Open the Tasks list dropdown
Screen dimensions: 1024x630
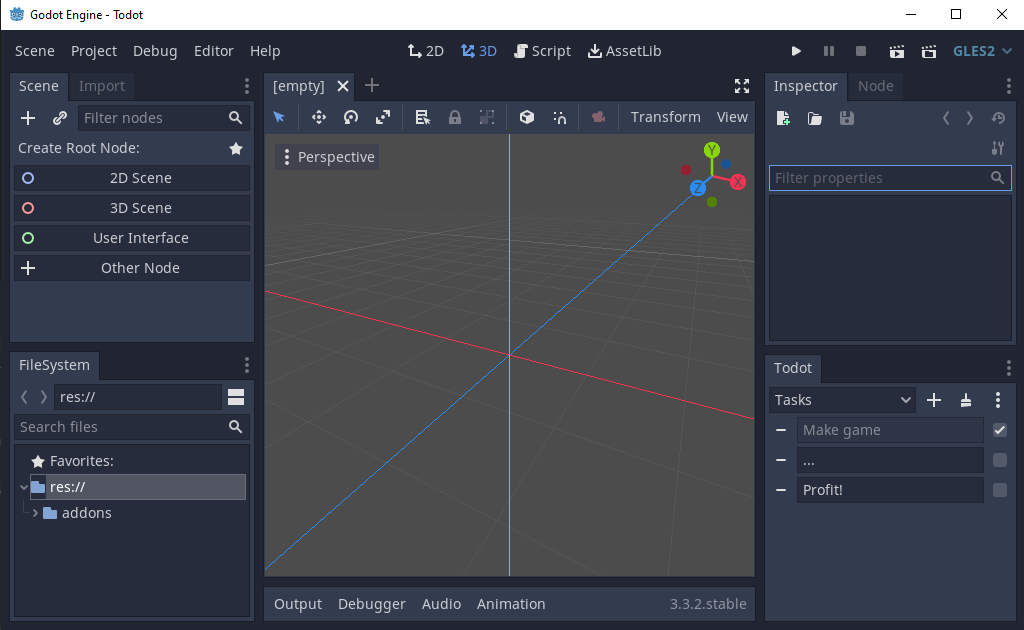[x=842, y=400]
